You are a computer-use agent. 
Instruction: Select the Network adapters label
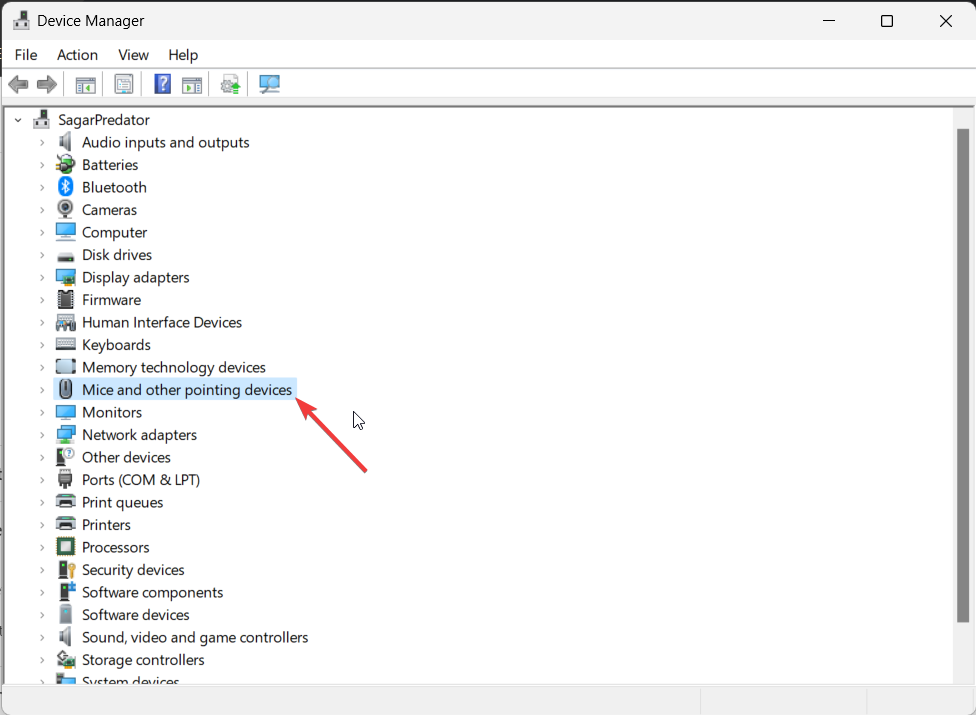tap(139, 435)
